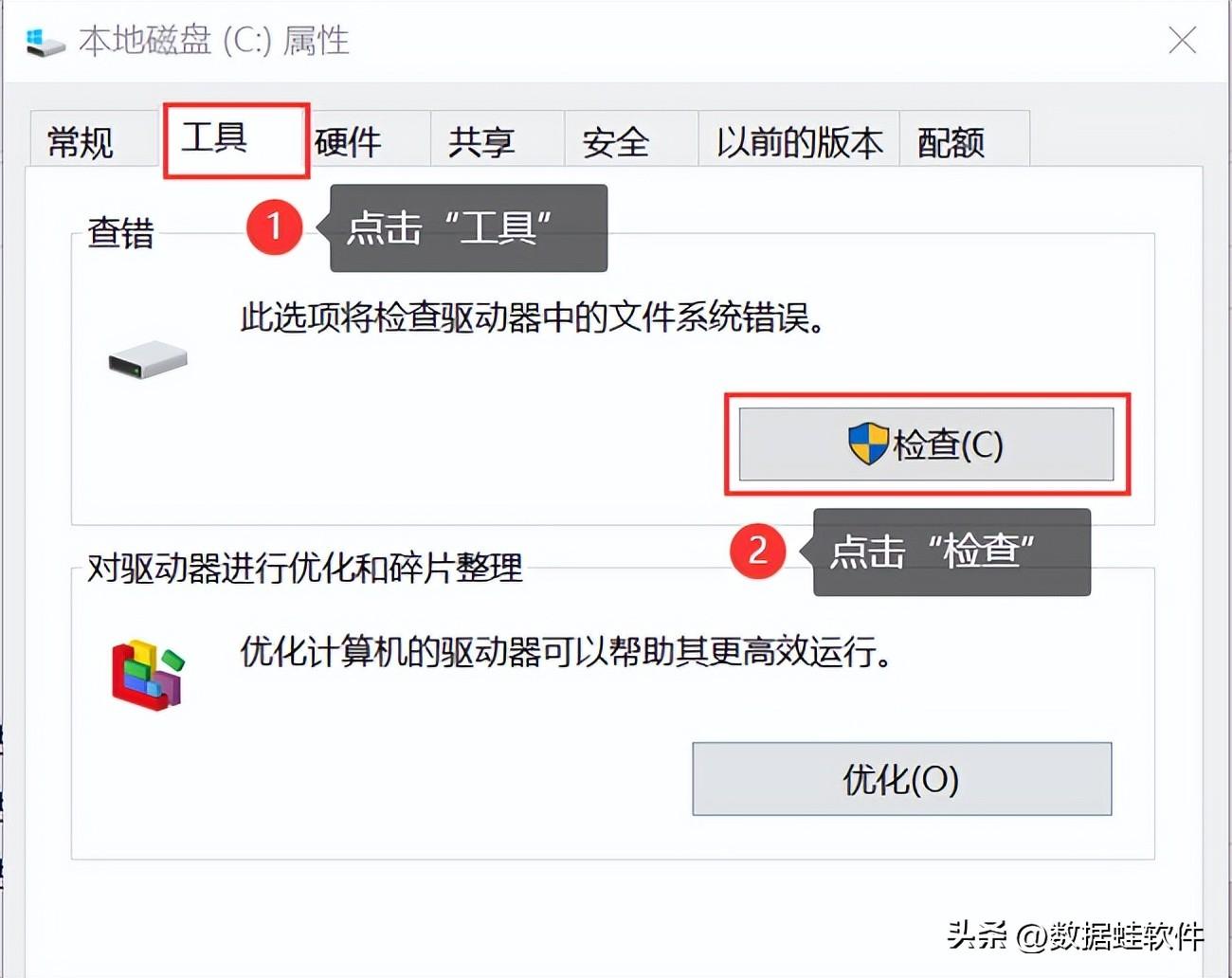Switch to the 共享 tab

[481, 140]
